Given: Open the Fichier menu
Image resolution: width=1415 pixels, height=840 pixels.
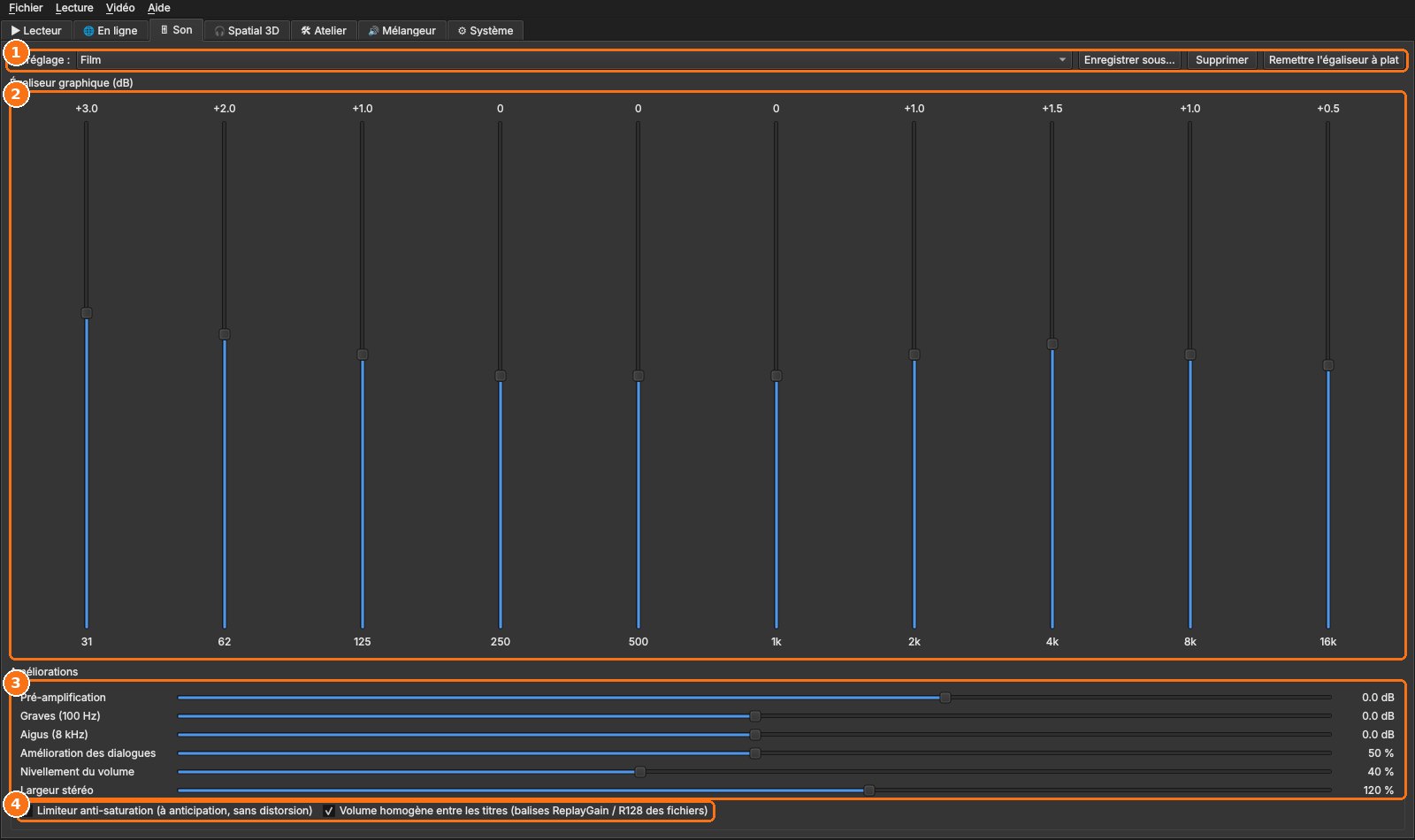Looking at the screenshot, I should coord(26,8).
